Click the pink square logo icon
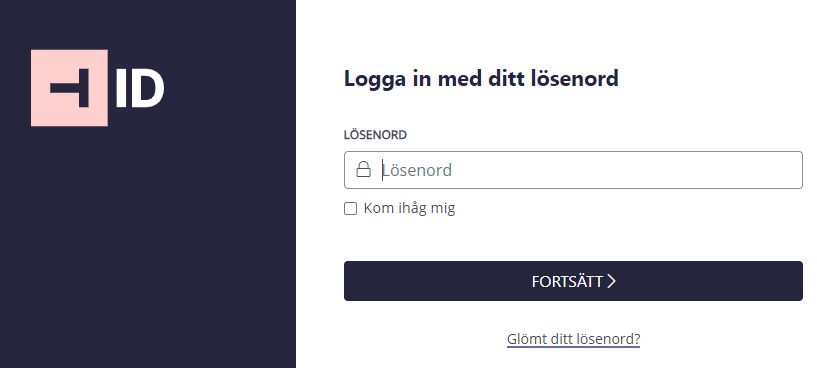 tap(69, 88)
